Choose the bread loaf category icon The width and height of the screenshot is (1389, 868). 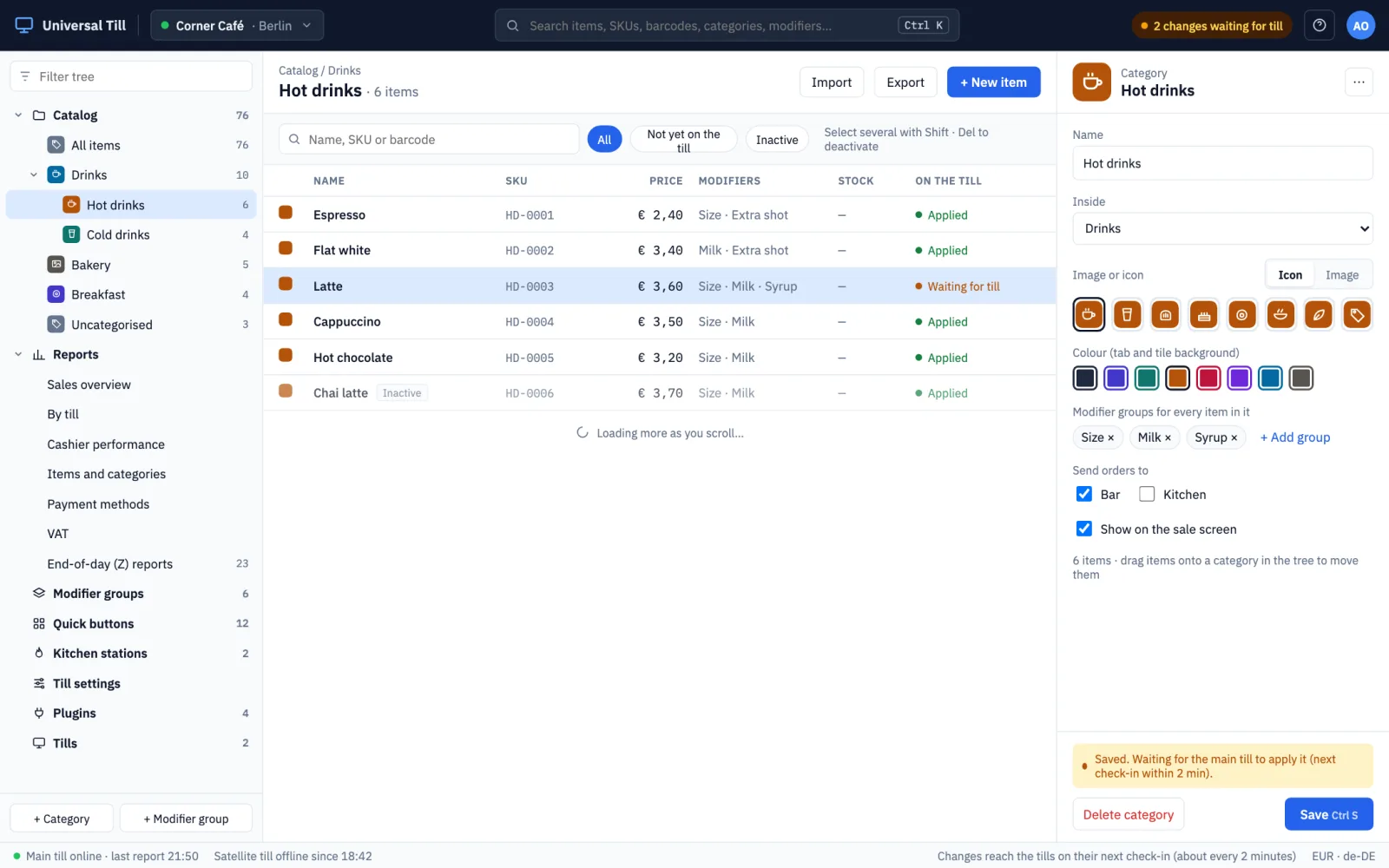coord(1165,314)
